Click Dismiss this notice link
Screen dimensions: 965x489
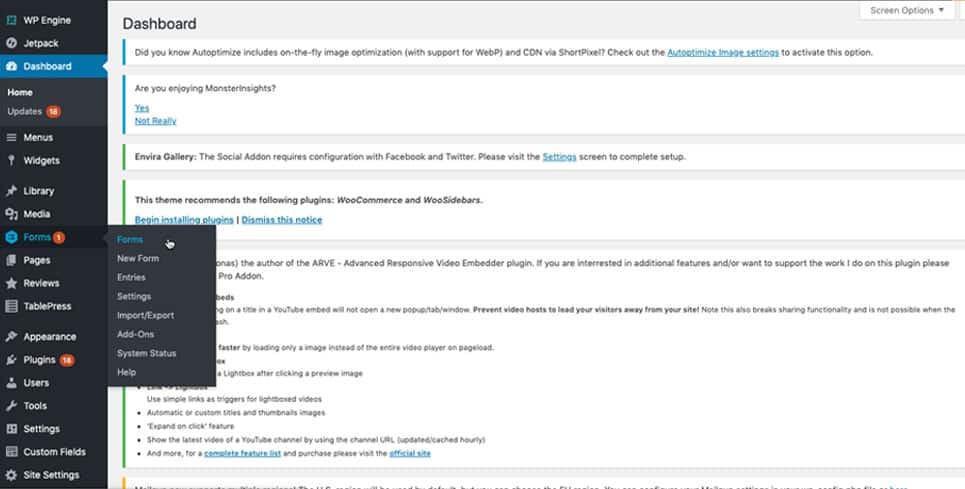pos(282,220)
